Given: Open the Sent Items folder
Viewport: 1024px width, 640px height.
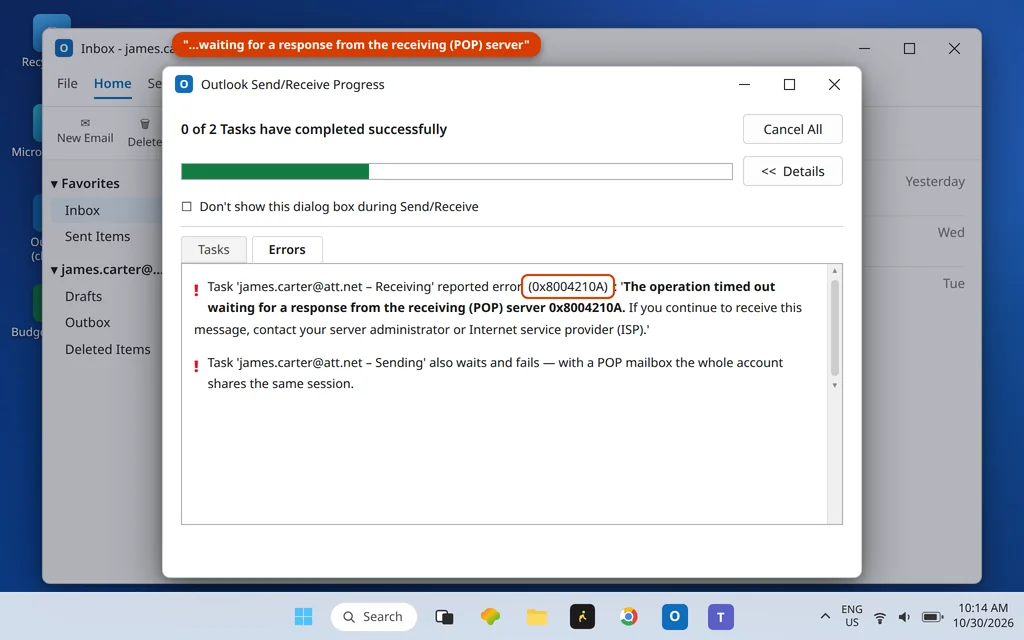Looking at the screenshot, I should 97,236.
